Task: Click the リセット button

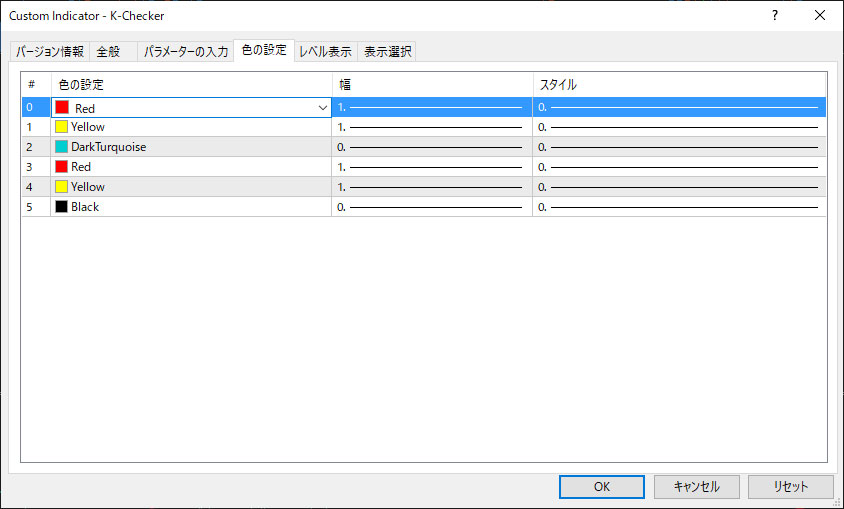Action: (790, 486)
